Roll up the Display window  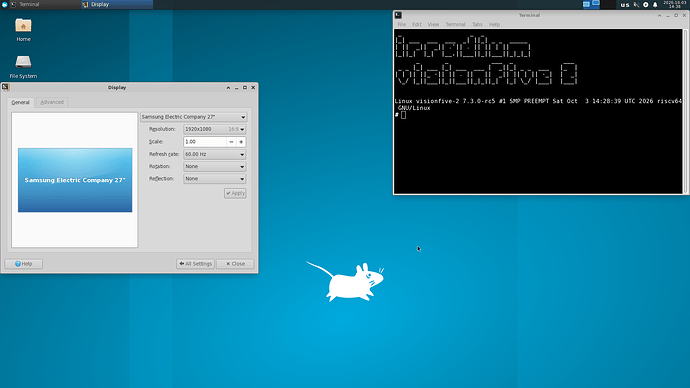coord(228,88)
